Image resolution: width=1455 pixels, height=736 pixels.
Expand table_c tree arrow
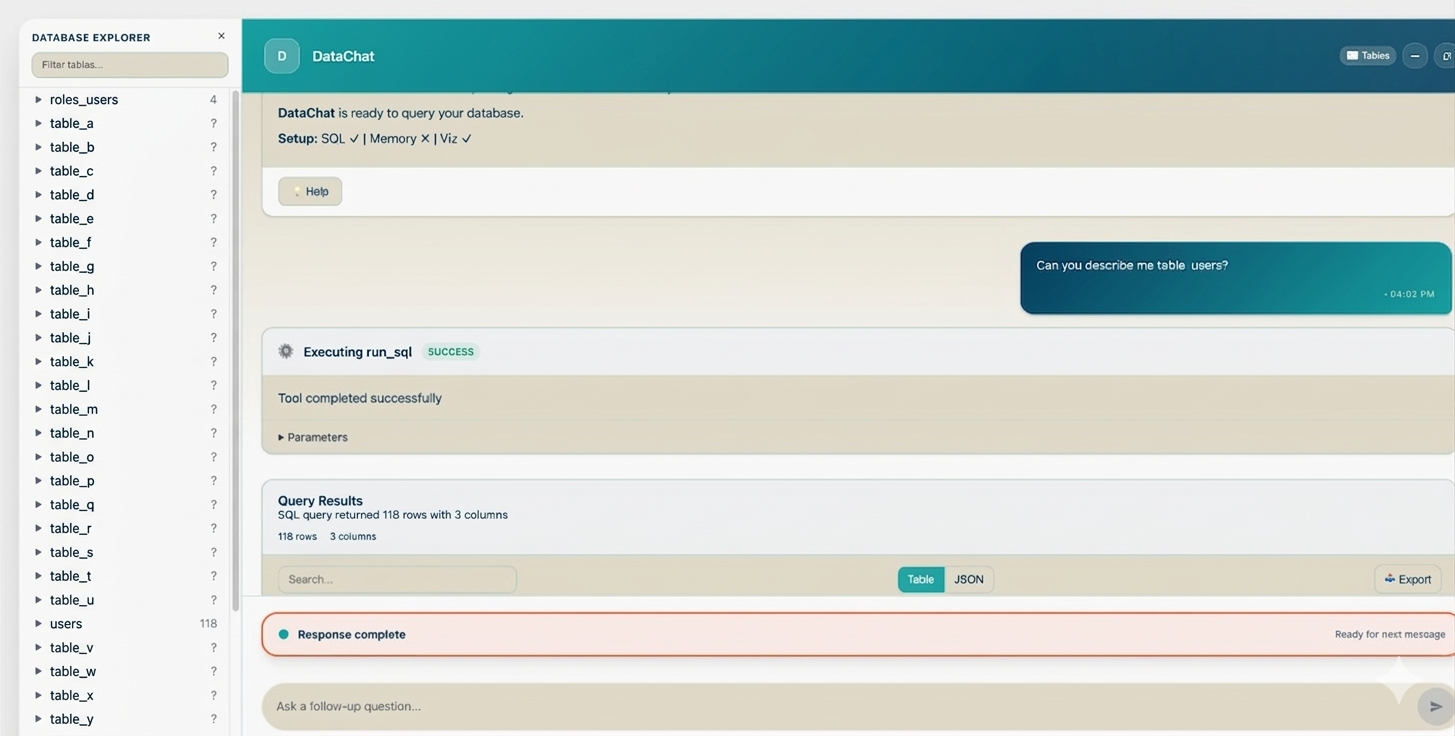coord(38,171)
